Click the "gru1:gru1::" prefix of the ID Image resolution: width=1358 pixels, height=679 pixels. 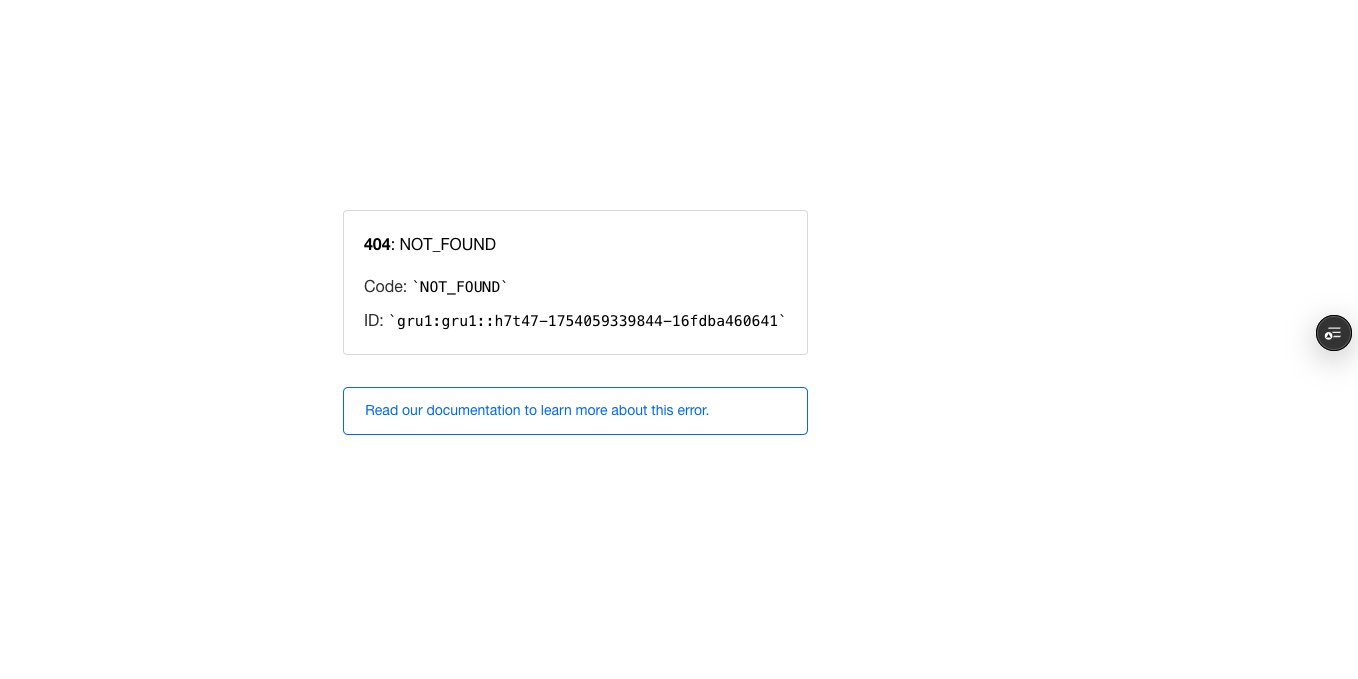tap(445, 321)
